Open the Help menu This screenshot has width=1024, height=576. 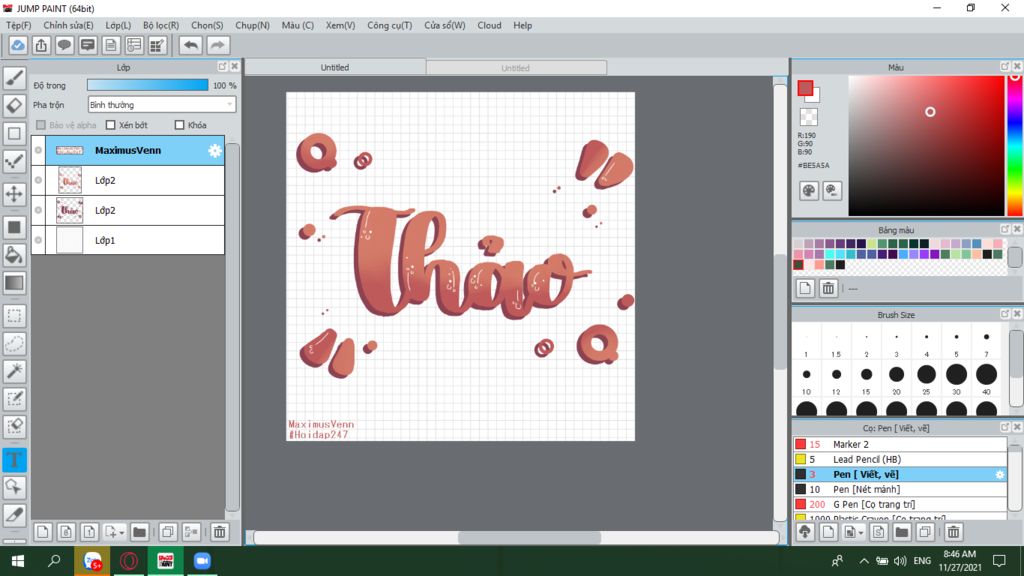coord(522,25)
